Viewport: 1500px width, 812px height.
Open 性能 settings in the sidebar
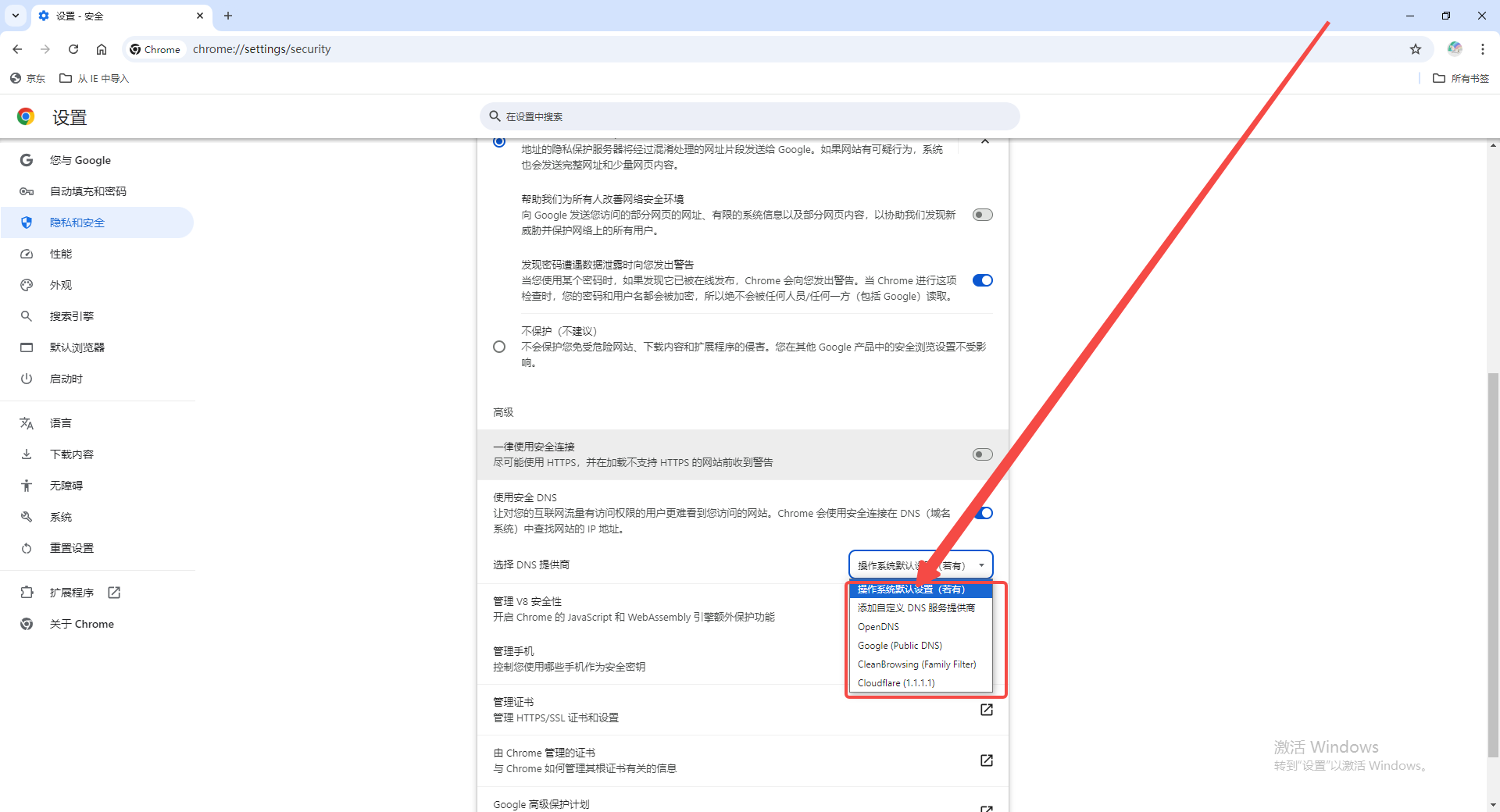pyautogui.click(x=98, y=254)
